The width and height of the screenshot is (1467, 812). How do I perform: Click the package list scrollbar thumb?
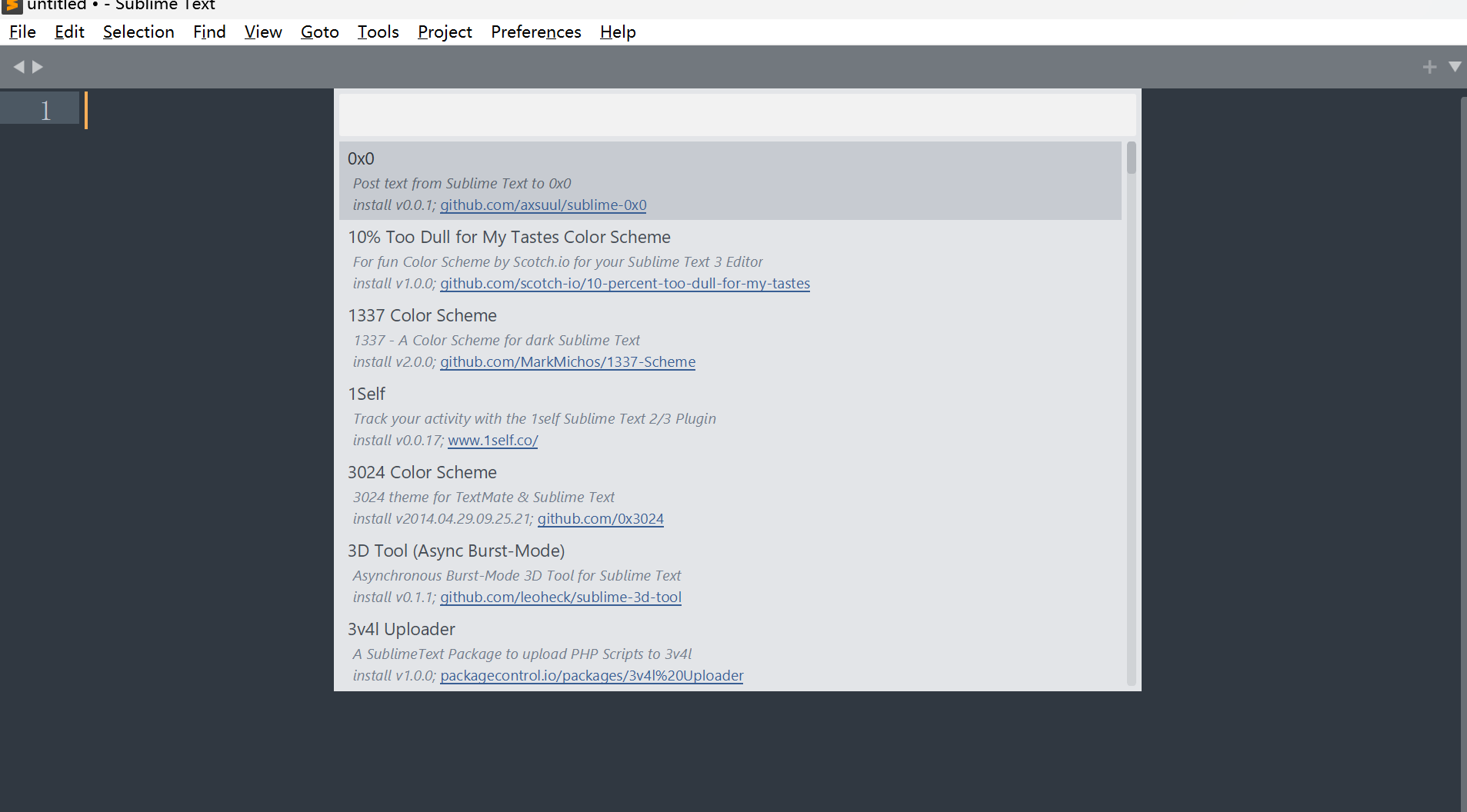[x=1131, y=158]
